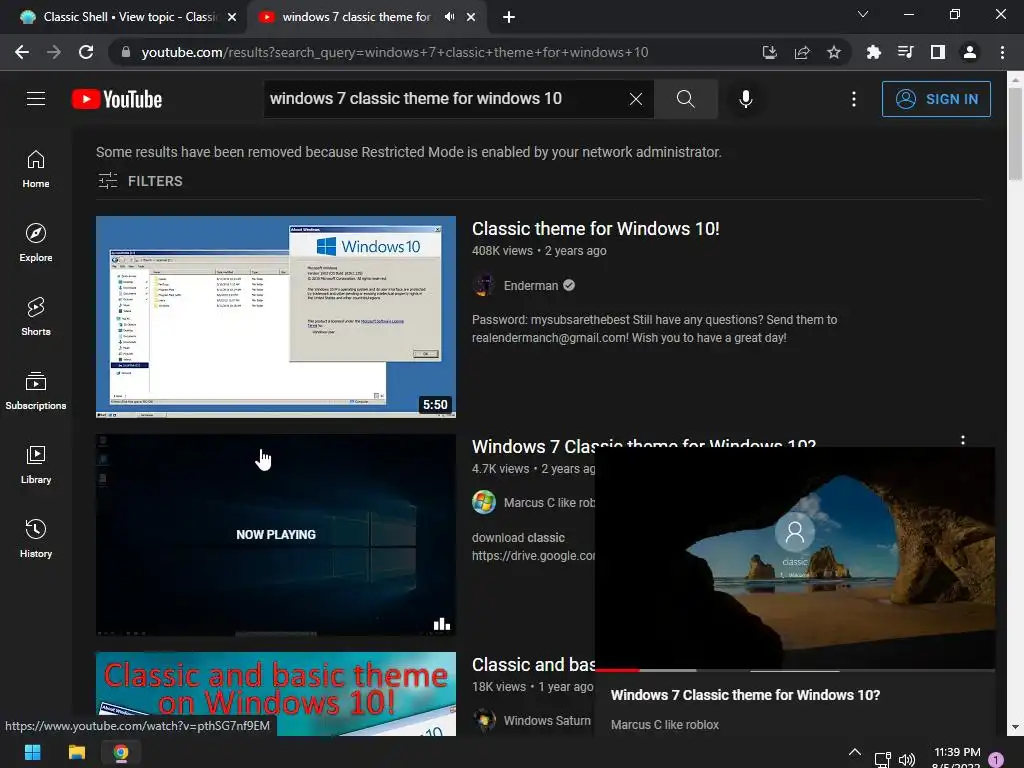The width and height of the screenshot is (1024, 768).
Task: Open the tab search dropdown chevron
Action: pyautogui.click(x=863, y=14)
